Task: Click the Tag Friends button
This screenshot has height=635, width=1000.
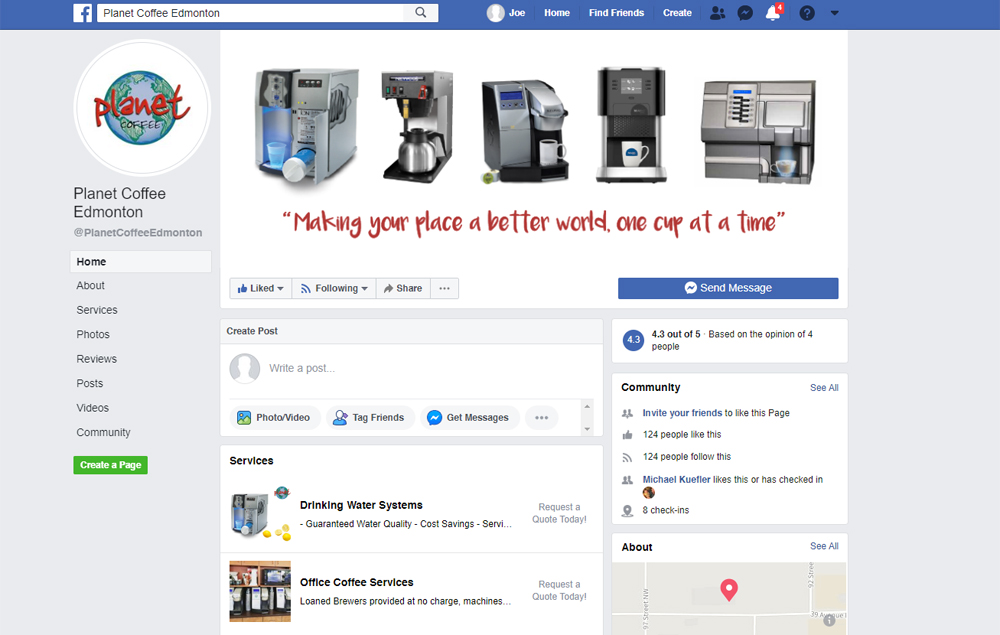Action: point(369,418)
